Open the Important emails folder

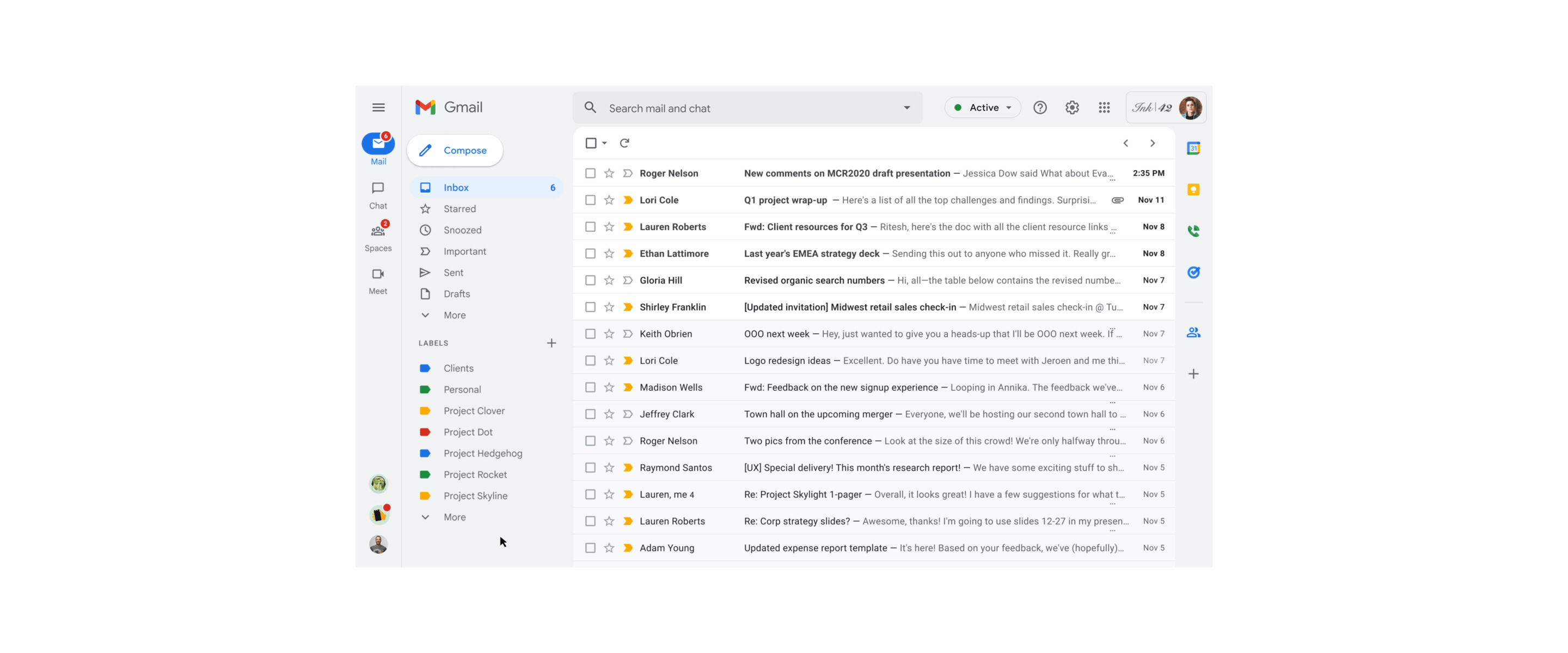[465, 252]
